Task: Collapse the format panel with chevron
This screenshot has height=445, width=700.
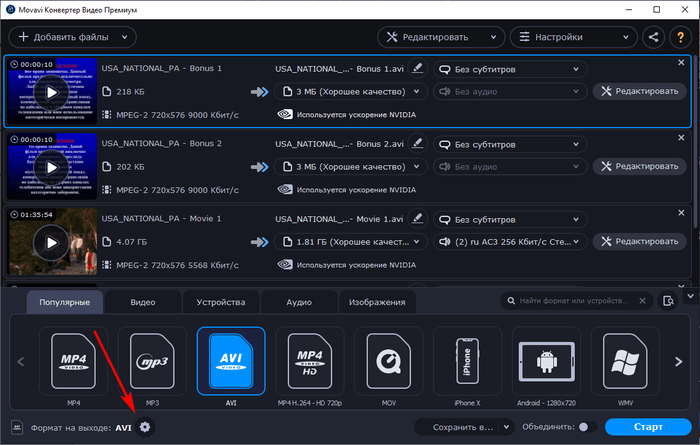Action: click(691, 296)
